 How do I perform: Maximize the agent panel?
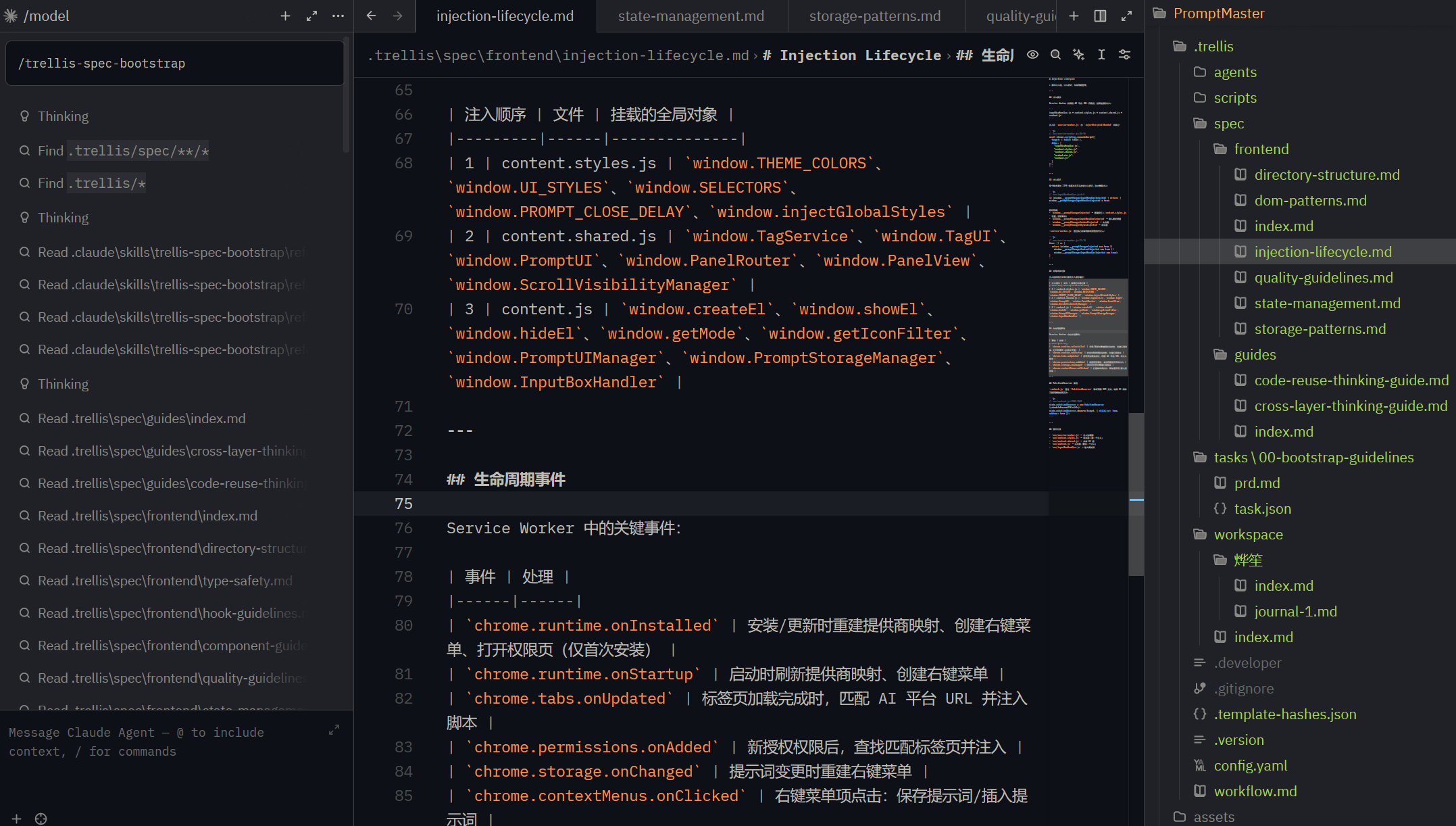(x=311, y=16)
